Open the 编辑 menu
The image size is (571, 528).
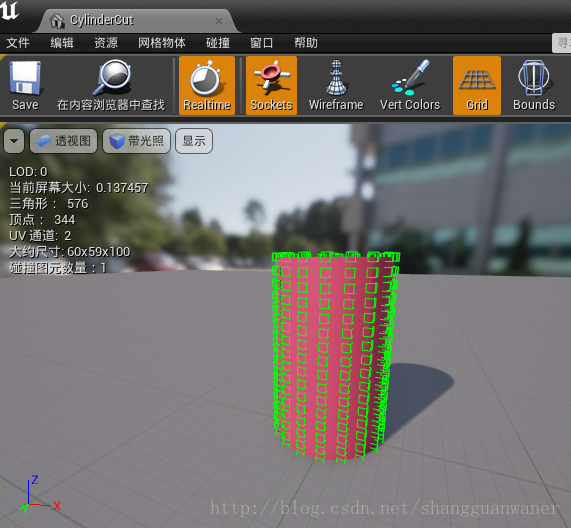(x=62, y=43)
